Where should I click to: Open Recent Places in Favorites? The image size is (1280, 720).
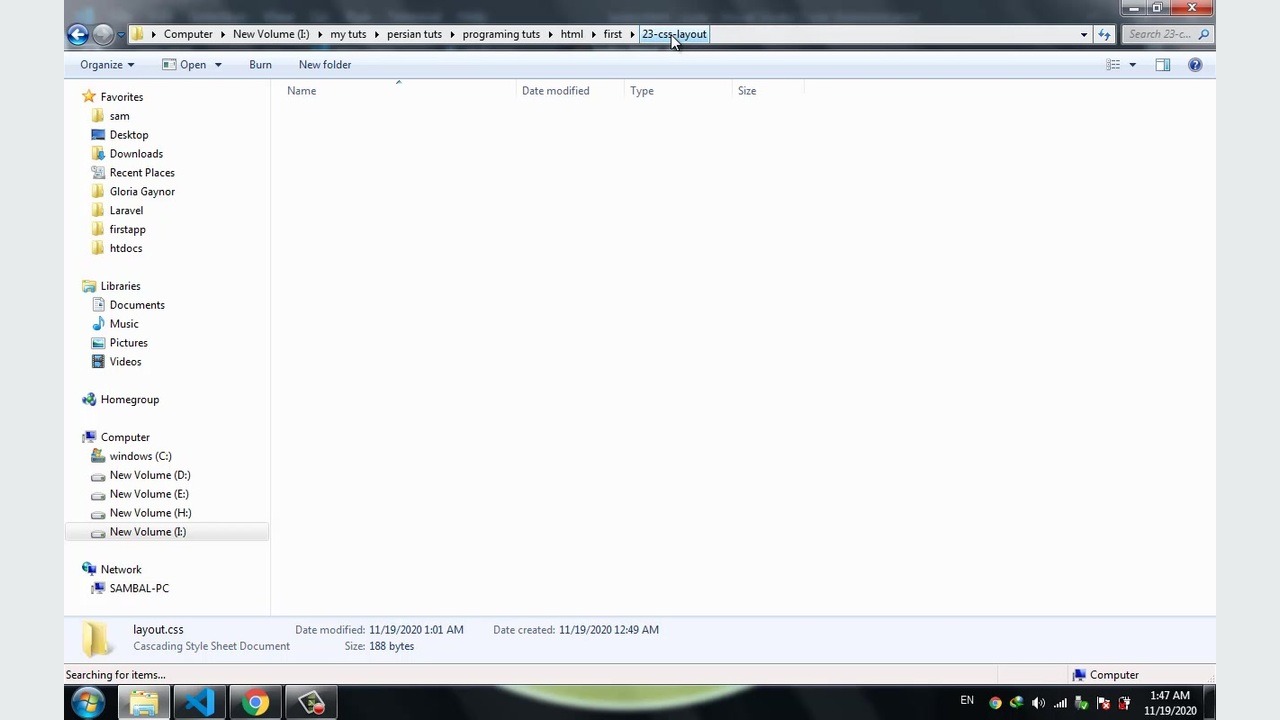click(142, 173)
